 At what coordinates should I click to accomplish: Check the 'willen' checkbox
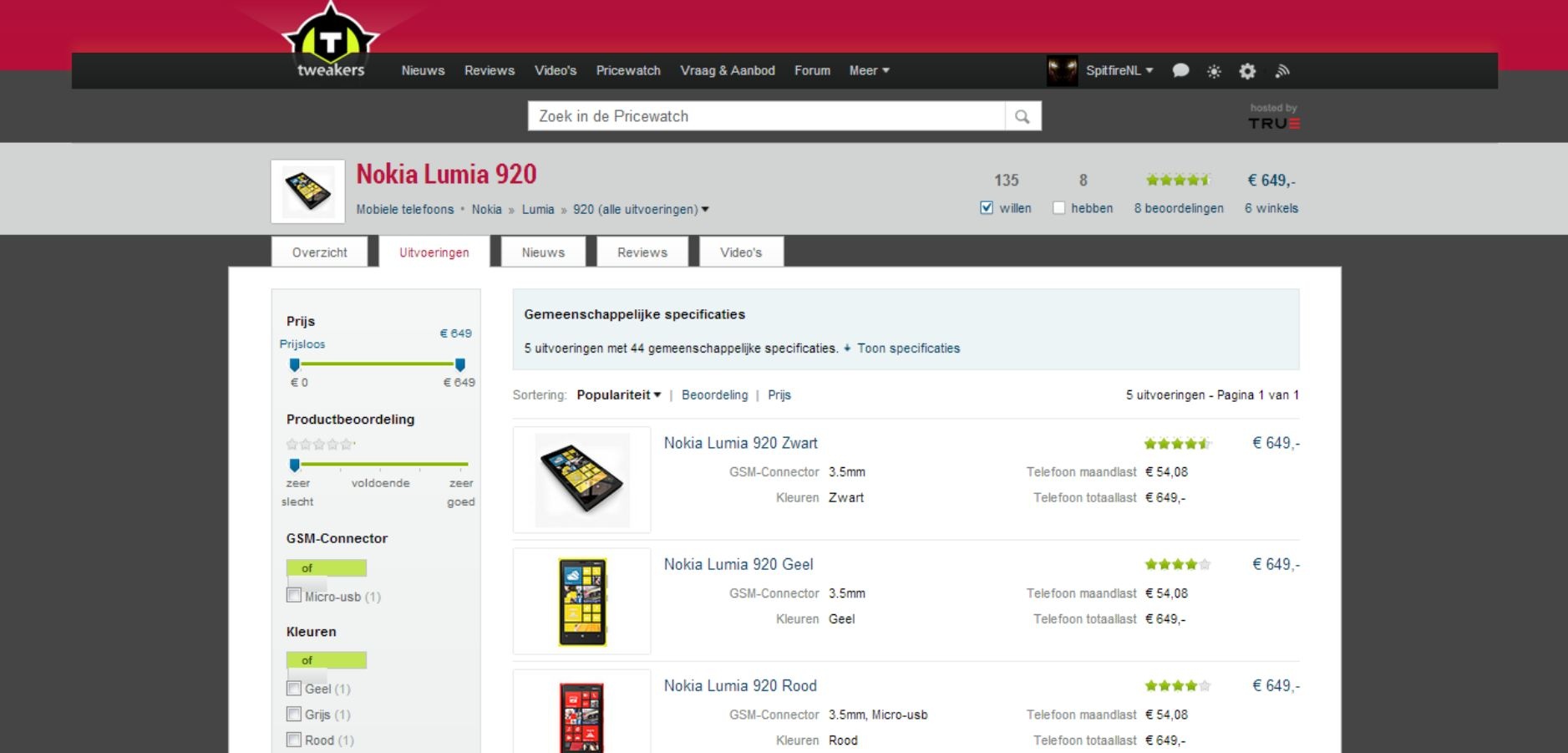coord(987,207)
